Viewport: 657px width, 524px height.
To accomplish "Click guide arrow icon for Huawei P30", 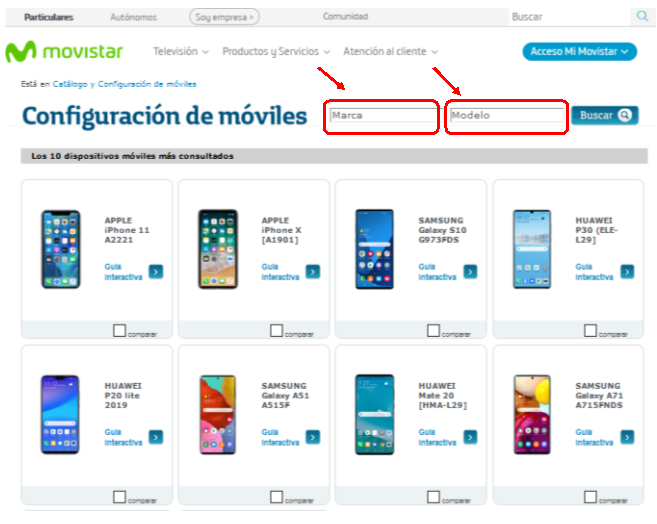I will pyautogui.click(x=627, y=271).
